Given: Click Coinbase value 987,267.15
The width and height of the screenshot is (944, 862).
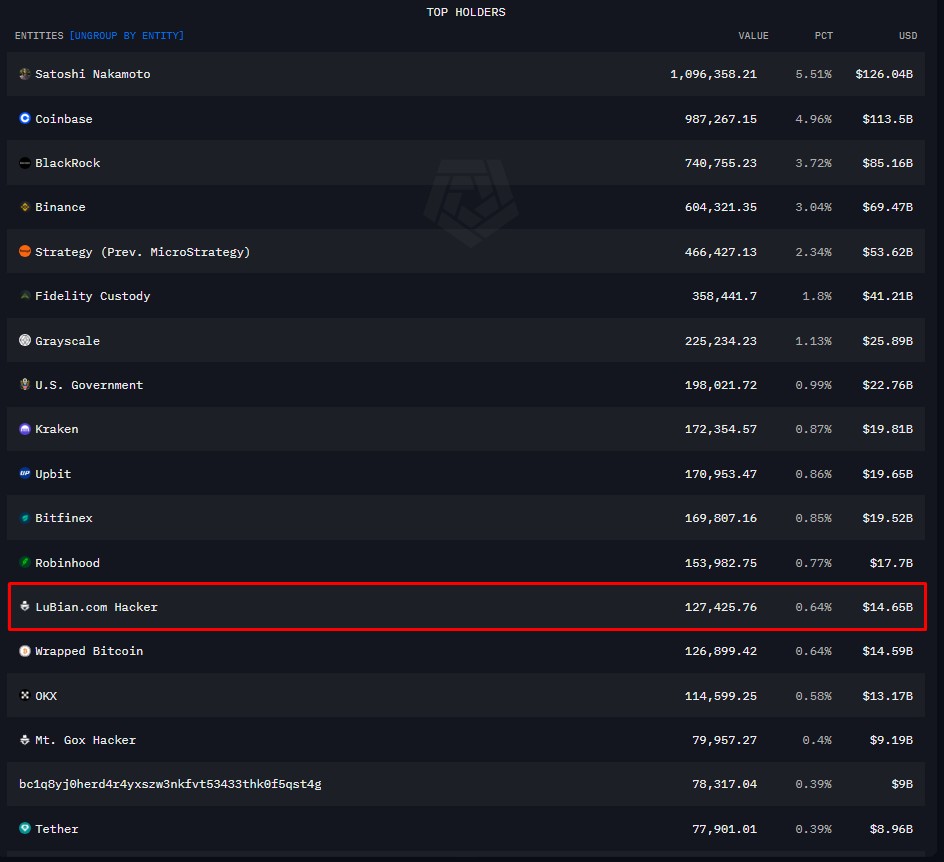Looking at the screenshot, I should point(721,119).
